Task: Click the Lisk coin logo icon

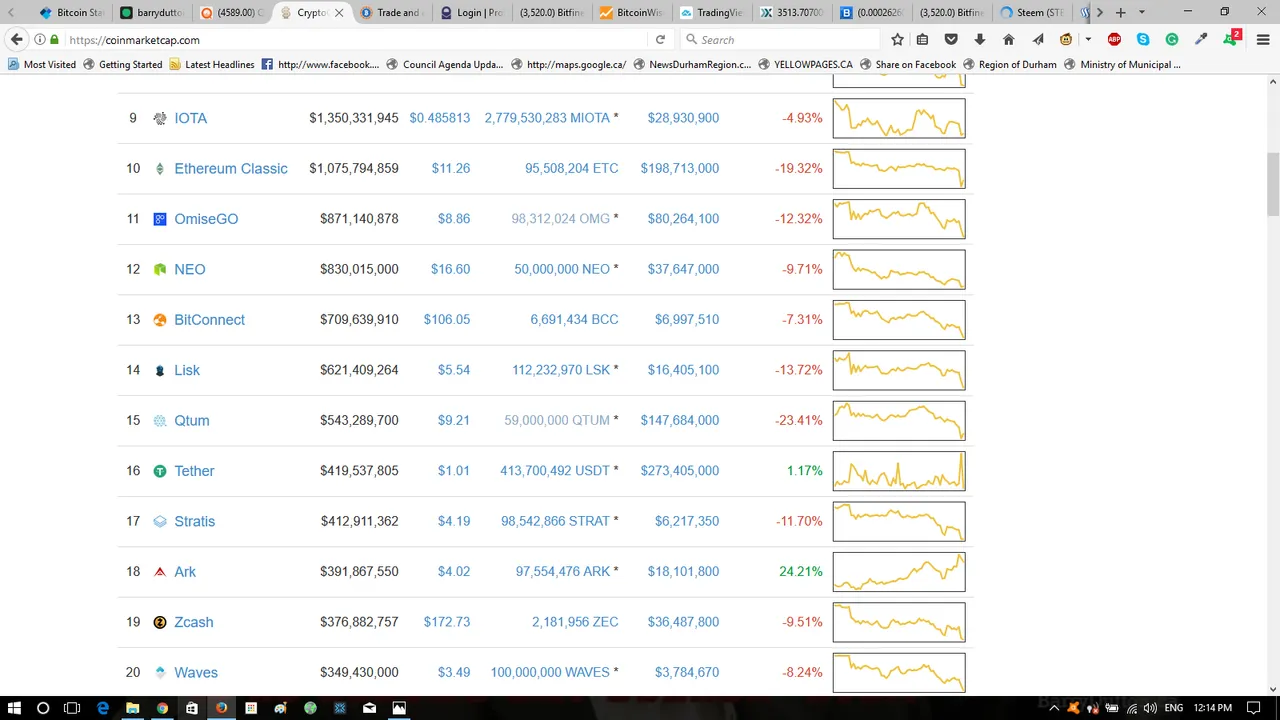Action: (x=159, y=370)
